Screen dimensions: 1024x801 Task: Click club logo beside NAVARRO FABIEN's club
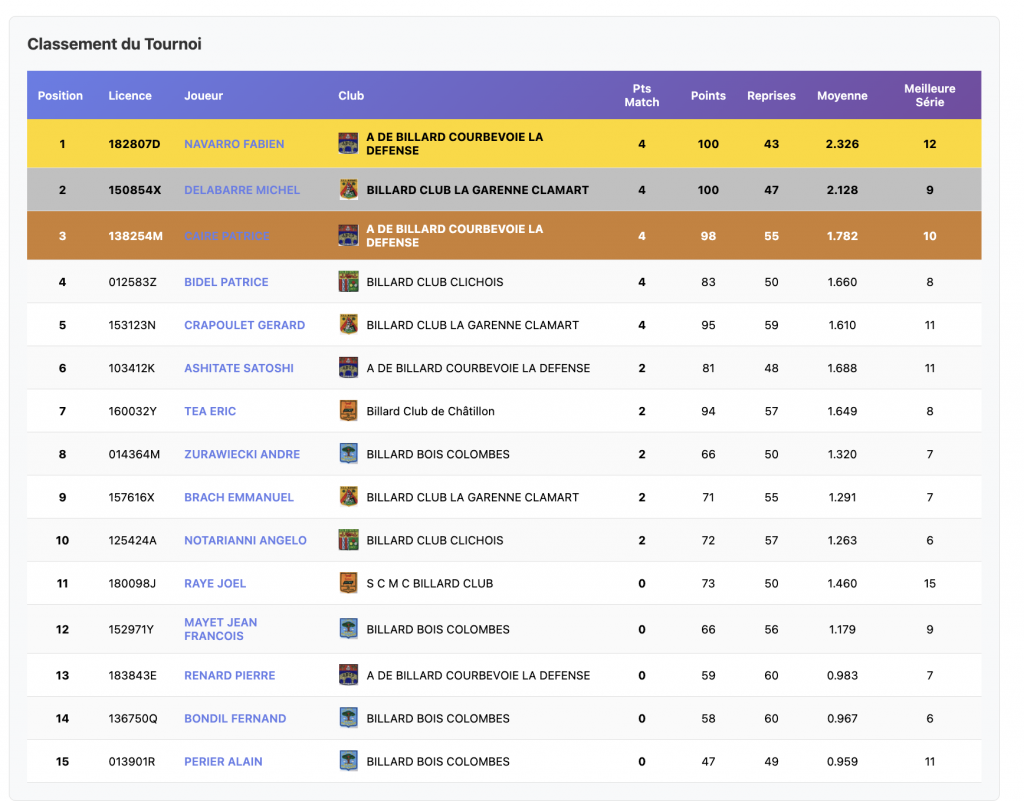pyautogui.click(x=348, y=144)
